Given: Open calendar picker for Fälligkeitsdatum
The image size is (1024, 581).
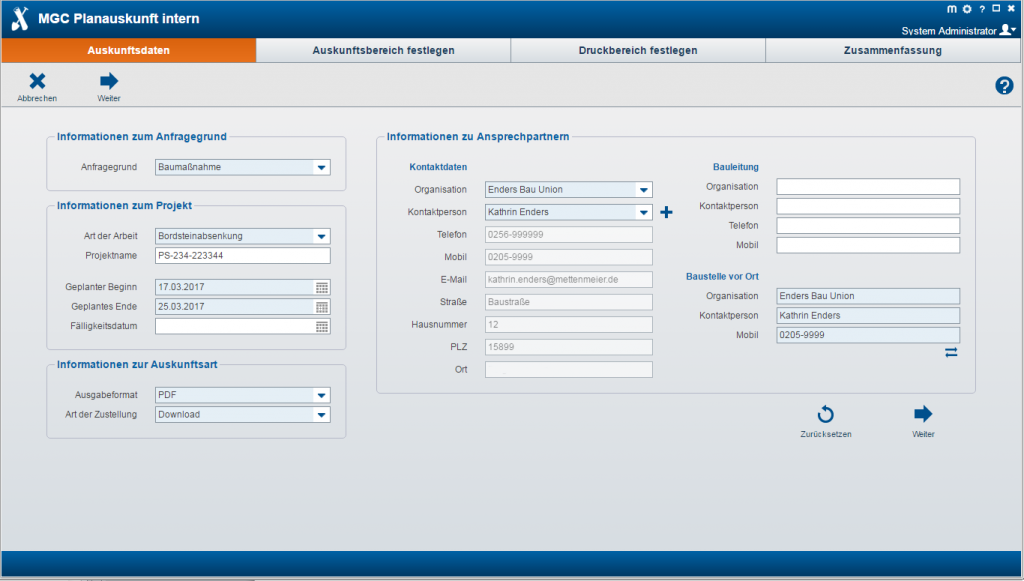Looking at the screenshot, I should (x=322, y=326).
